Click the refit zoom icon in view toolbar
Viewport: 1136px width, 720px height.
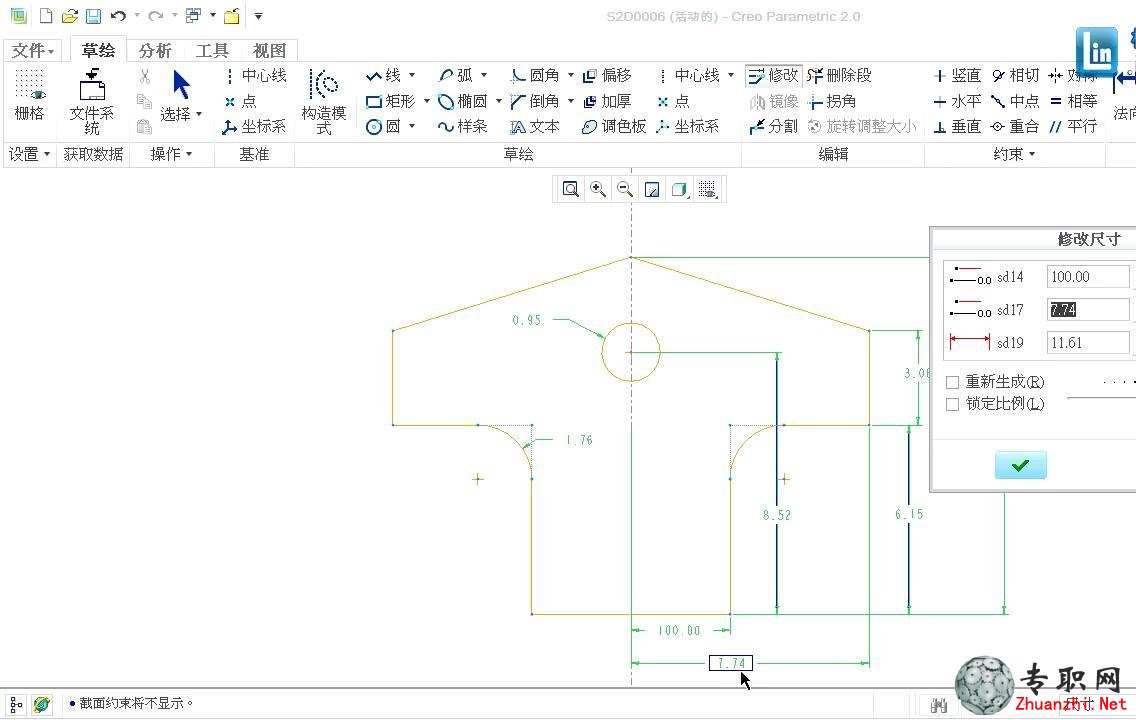571,190
